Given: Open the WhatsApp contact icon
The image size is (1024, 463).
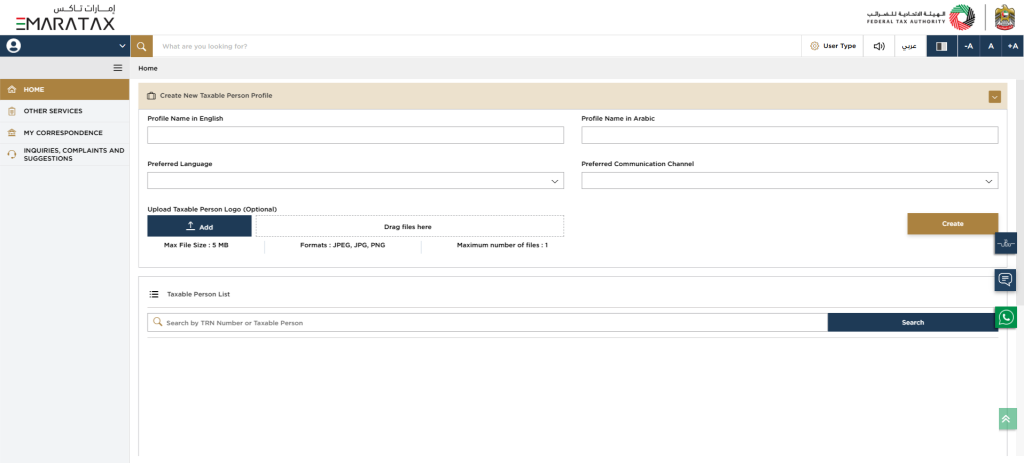Looking at the screenshot, I should pos(1006,317).
